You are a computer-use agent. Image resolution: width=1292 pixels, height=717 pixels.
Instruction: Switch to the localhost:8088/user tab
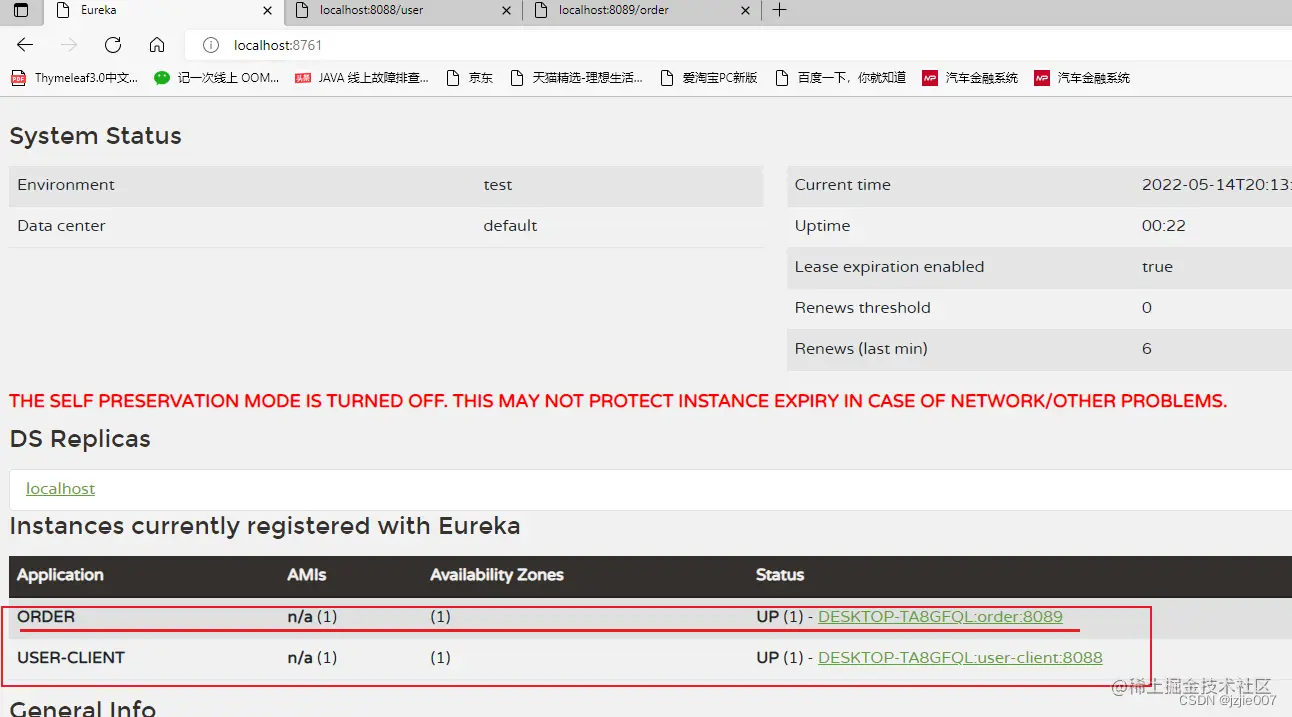click(x=403, y=11)
